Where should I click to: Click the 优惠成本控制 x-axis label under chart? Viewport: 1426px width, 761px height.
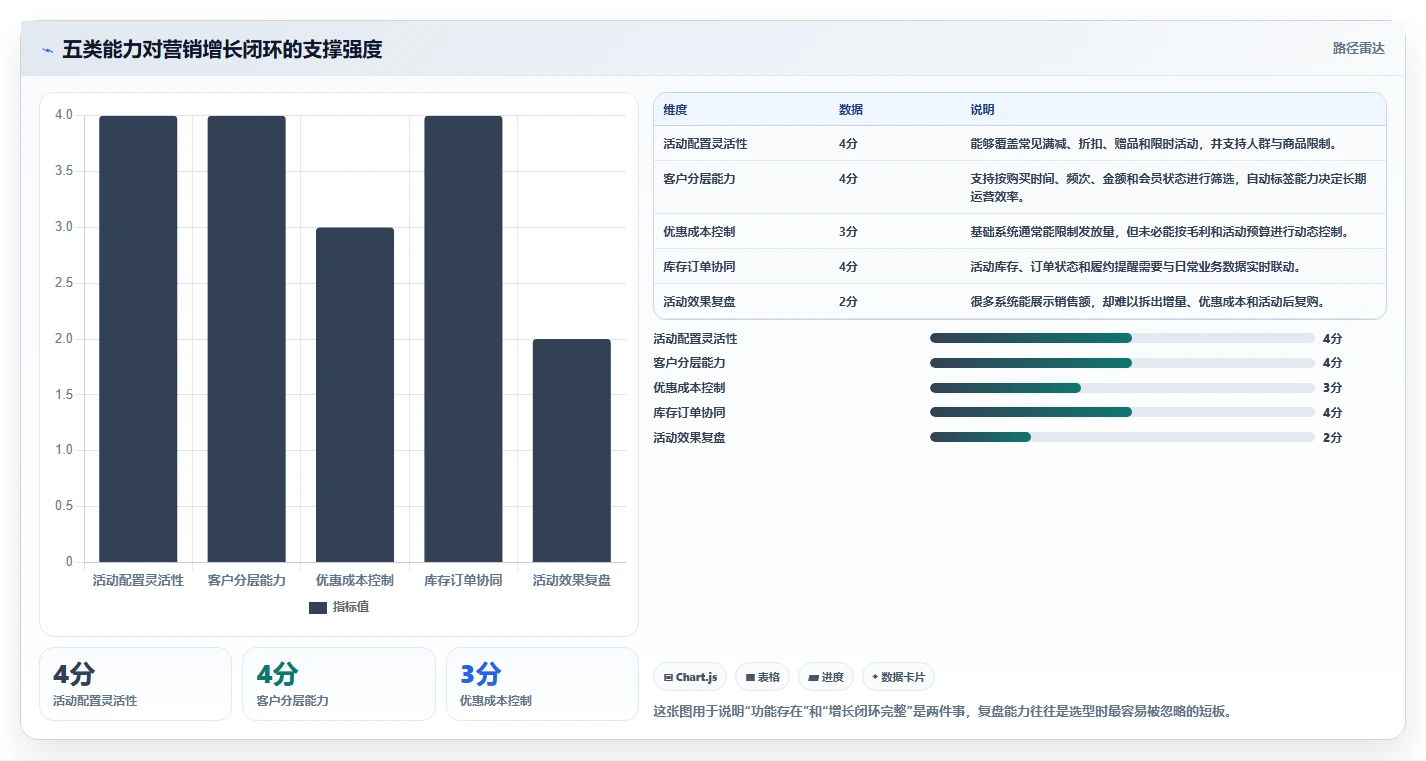click(x=355, y=580)
